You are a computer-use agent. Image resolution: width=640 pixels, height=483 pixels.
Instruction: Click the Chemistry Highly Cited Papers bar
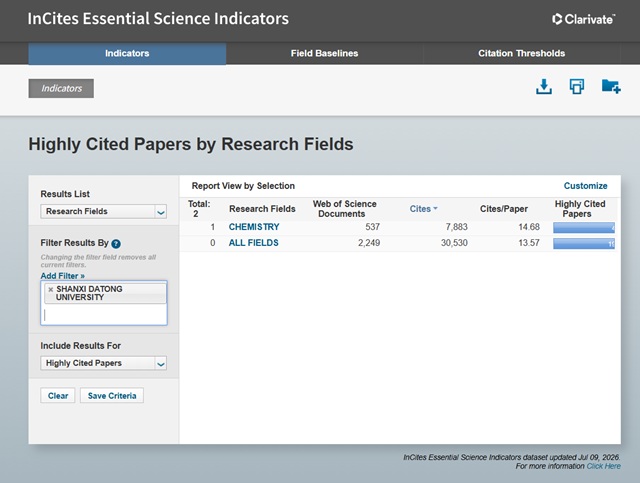click(584, 228)
